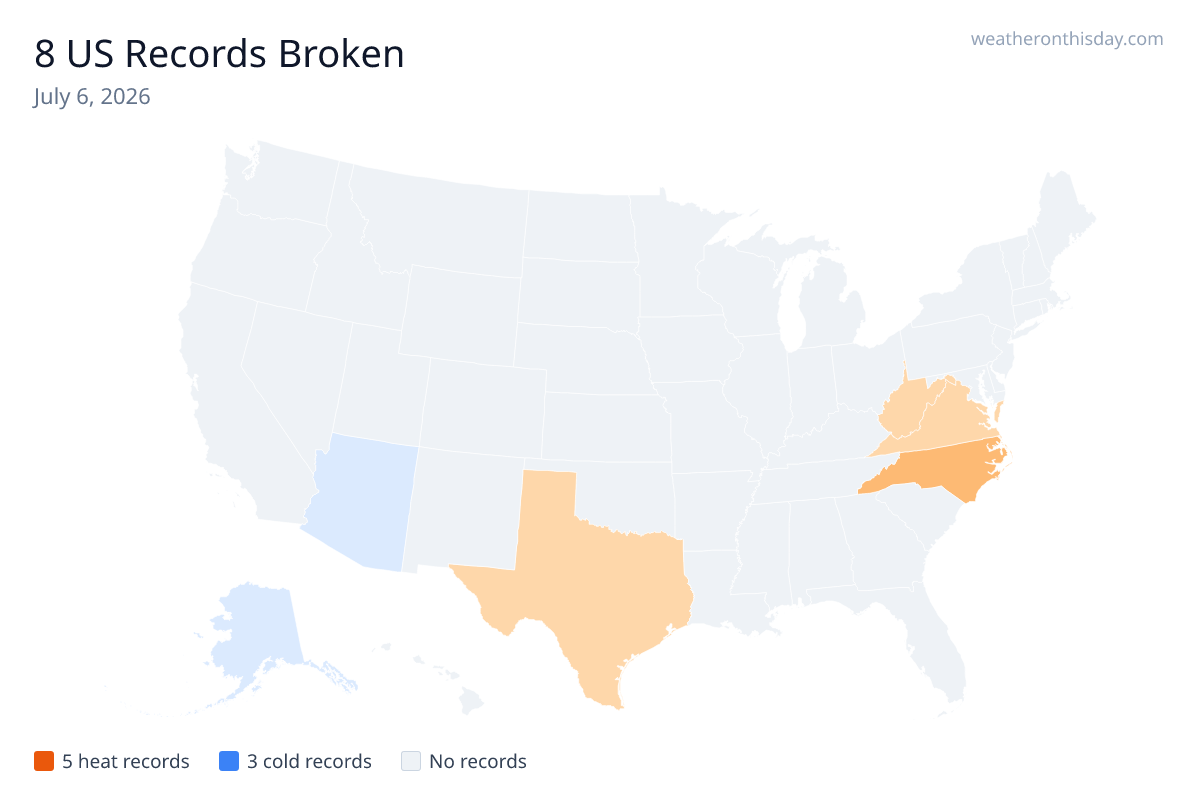Click the July 6, 2026 date text
1200x800 pixels.
click(92, 97)
